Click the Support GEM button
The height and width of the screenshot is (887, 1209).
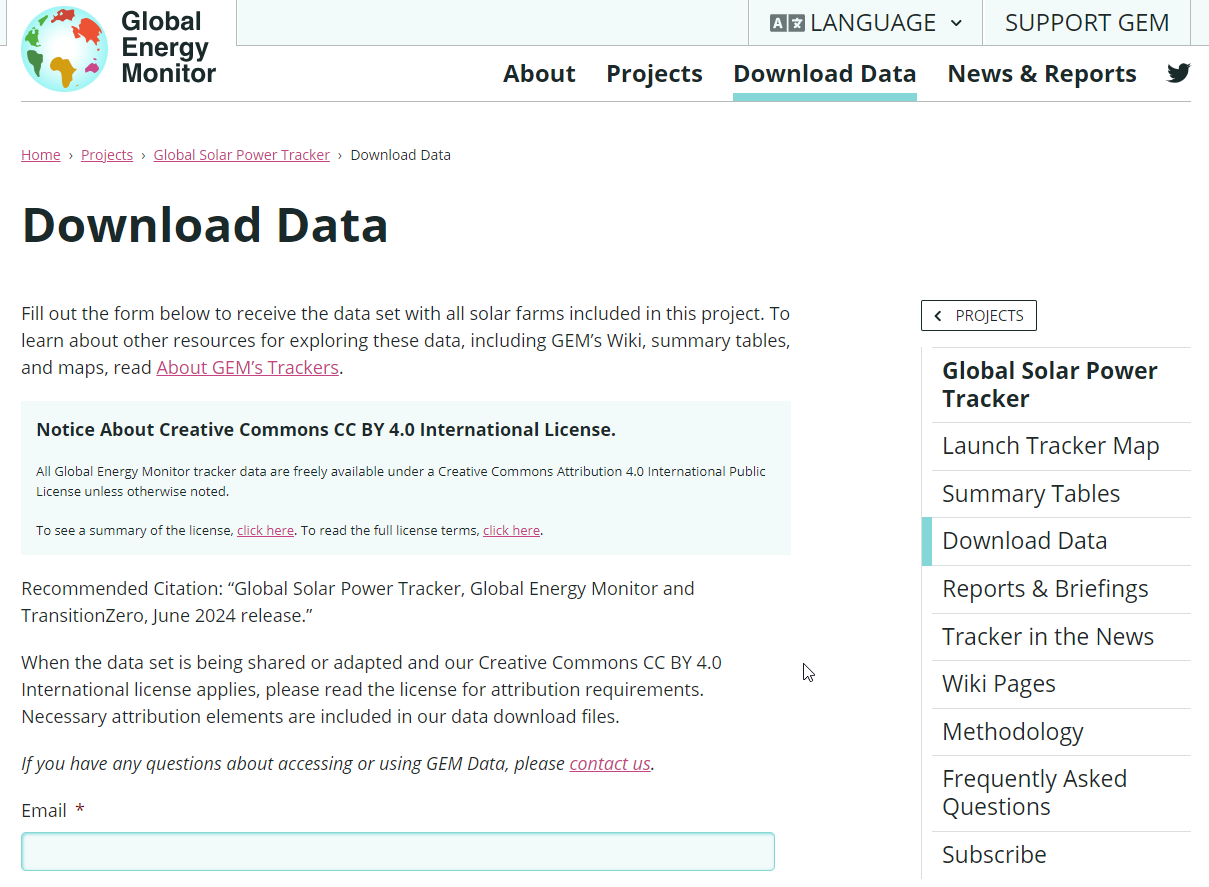pos(1086,23)
